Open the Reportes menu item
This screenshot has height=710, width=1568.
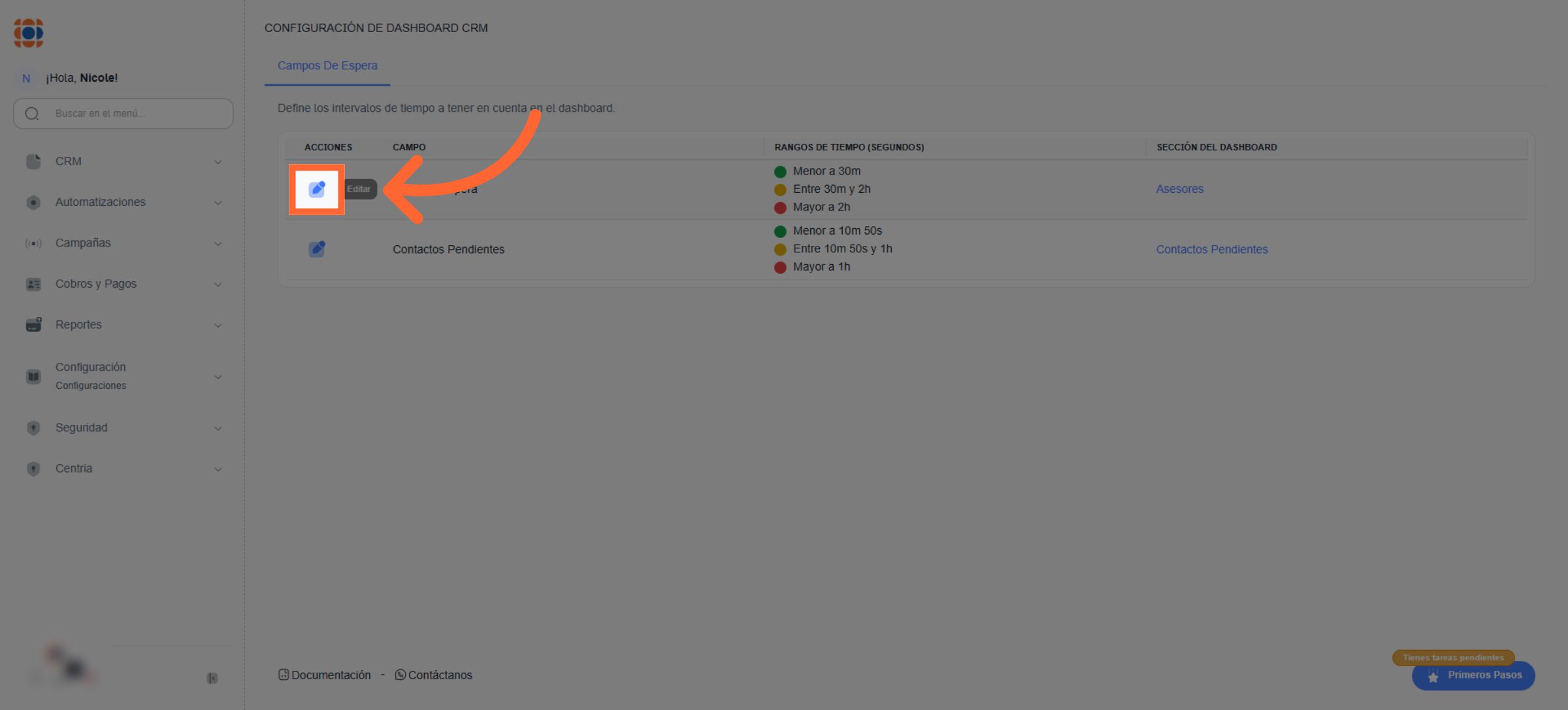78,324
